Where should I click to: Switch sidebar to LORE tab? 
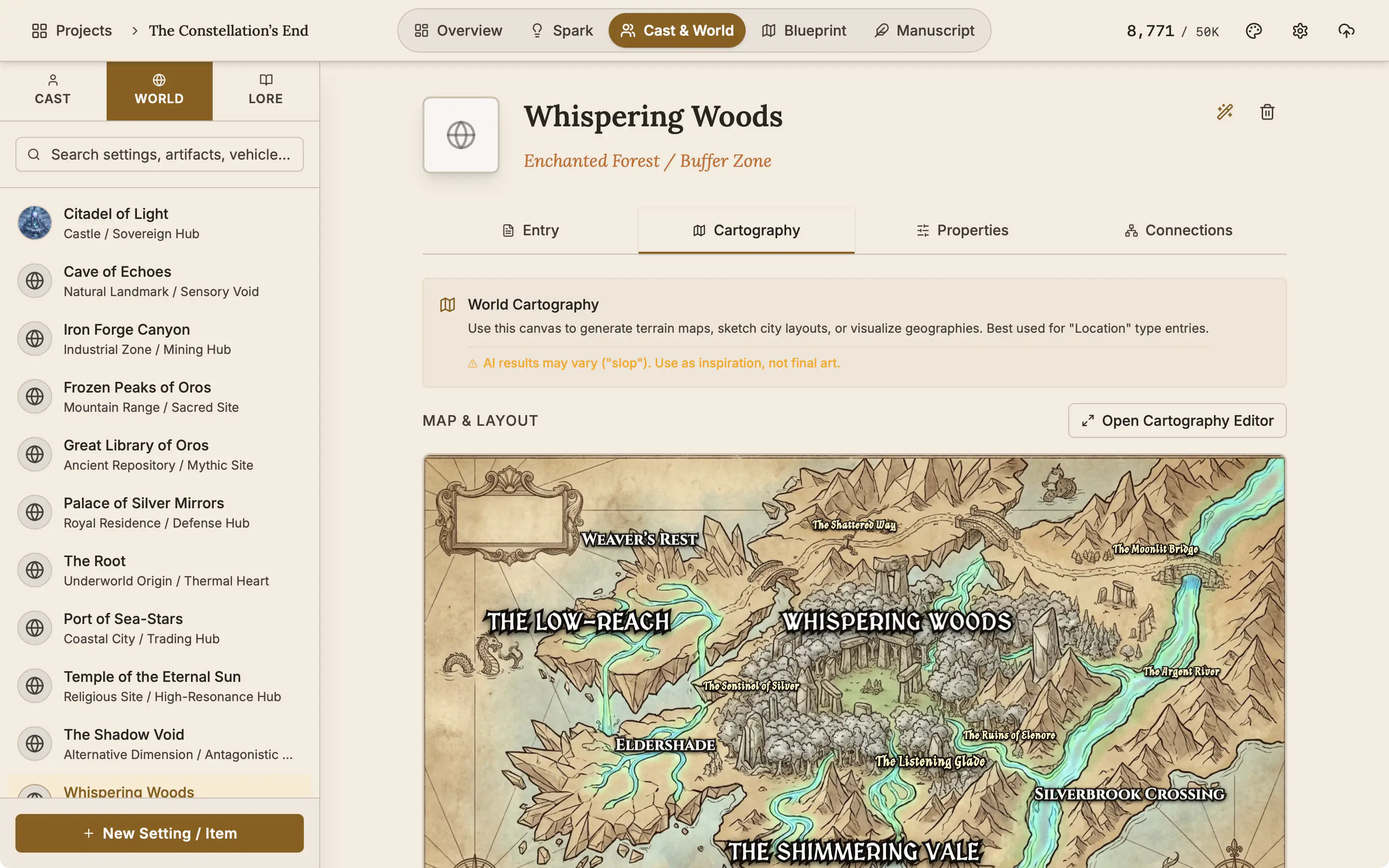coord(266,91)
